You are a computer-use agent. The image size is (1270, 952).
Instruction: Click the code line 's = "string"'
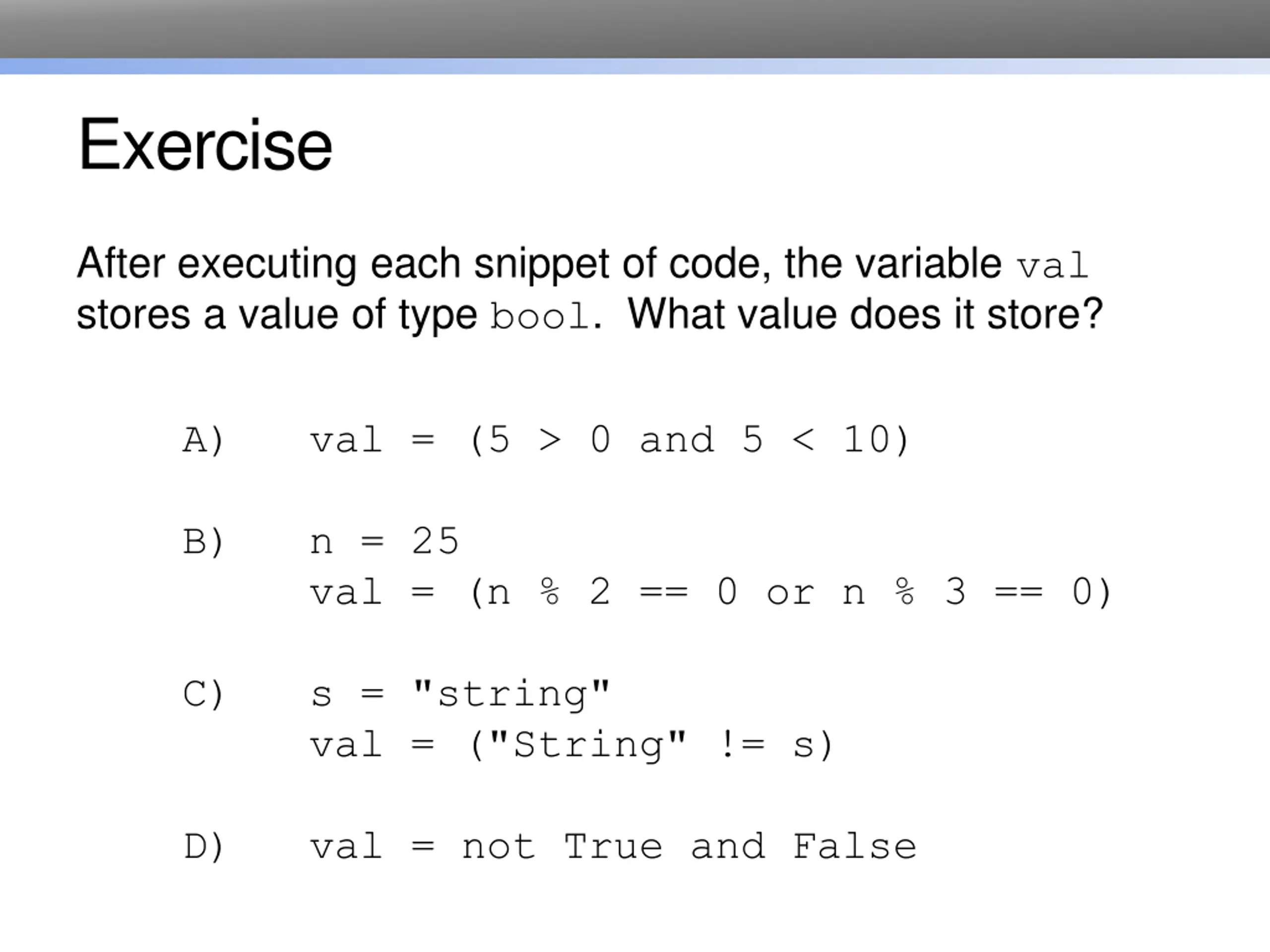pos(460,694)
